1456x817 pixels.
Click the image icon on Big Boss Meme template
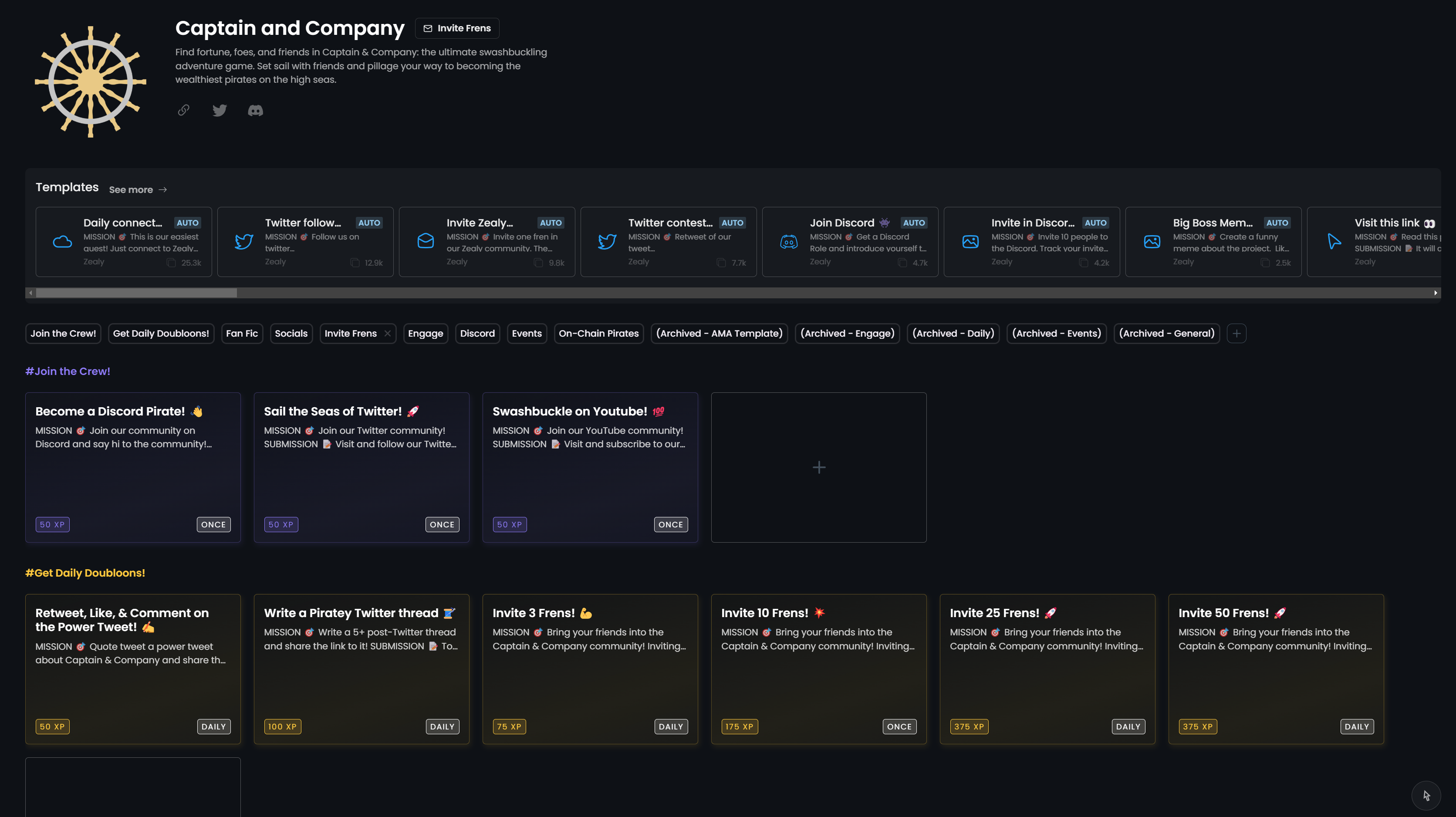coord(1152,242)
